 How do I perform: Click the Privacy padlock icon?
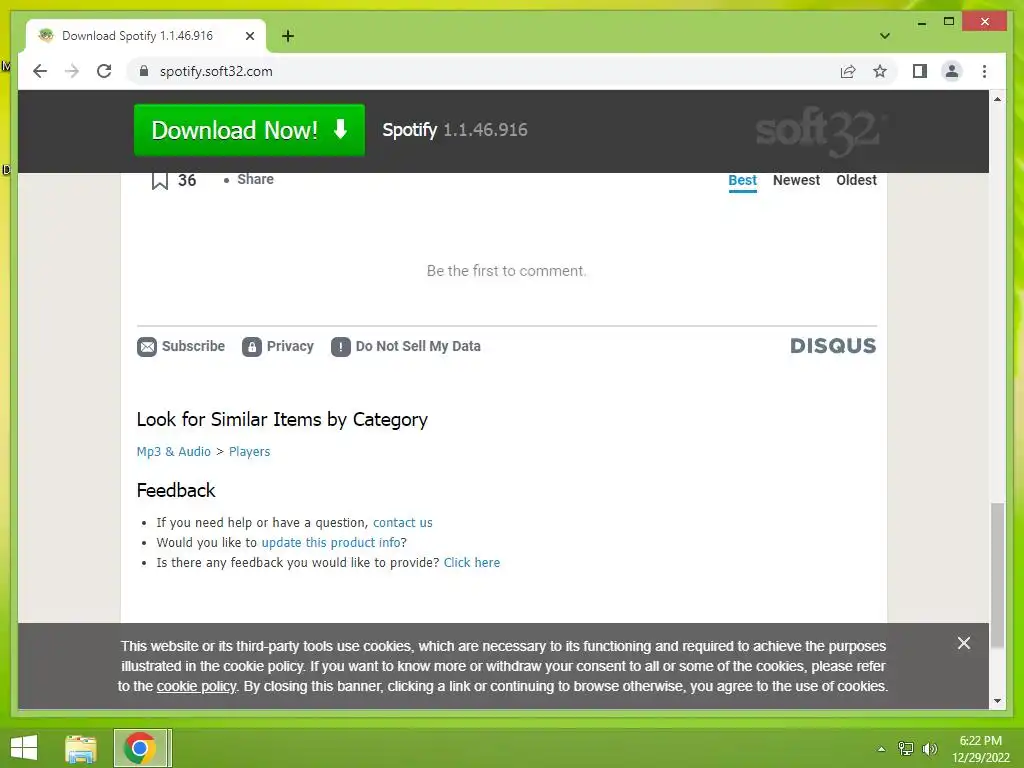click(x=252, y=347)
